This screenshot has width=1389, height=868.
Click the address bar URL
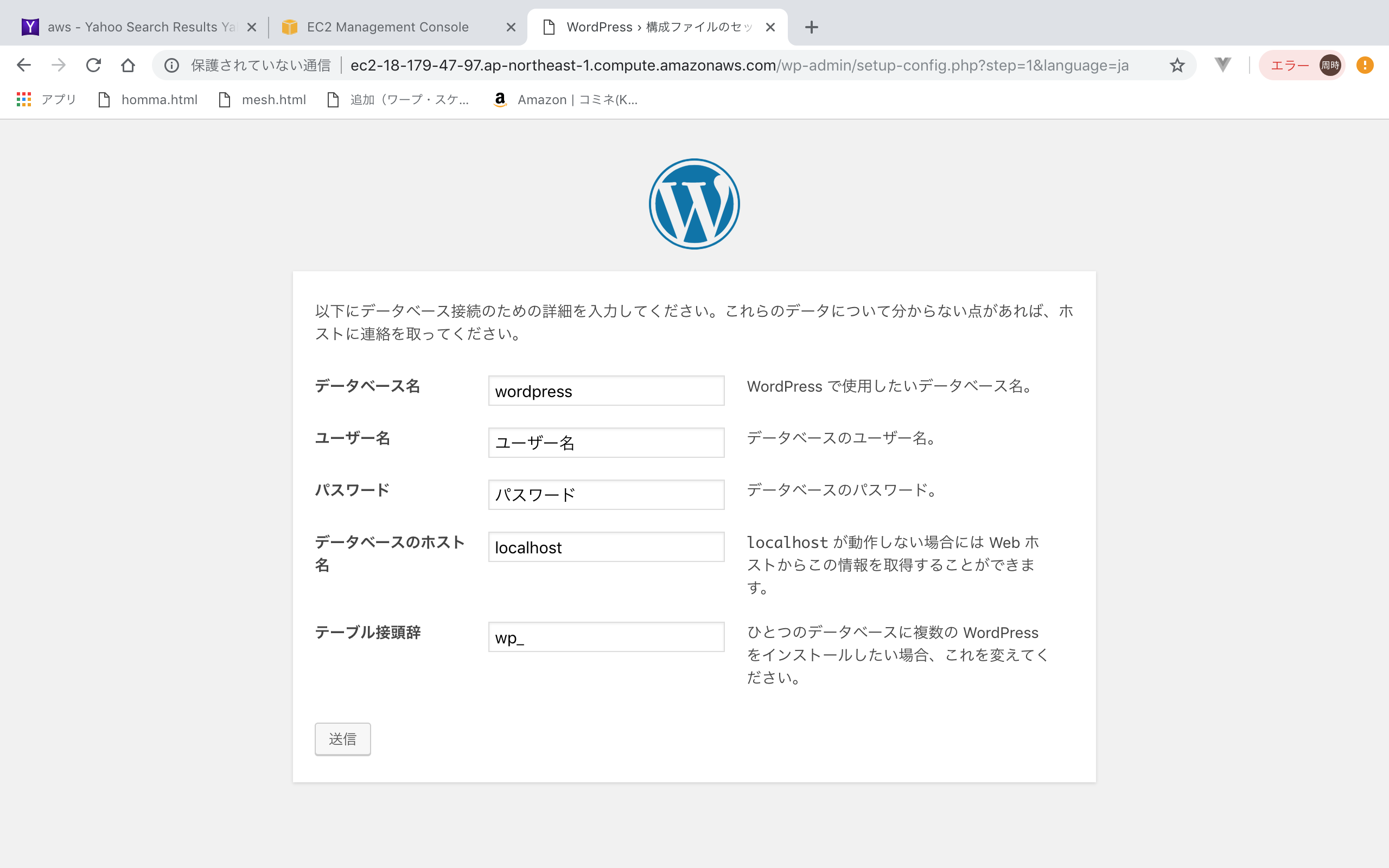740,66
